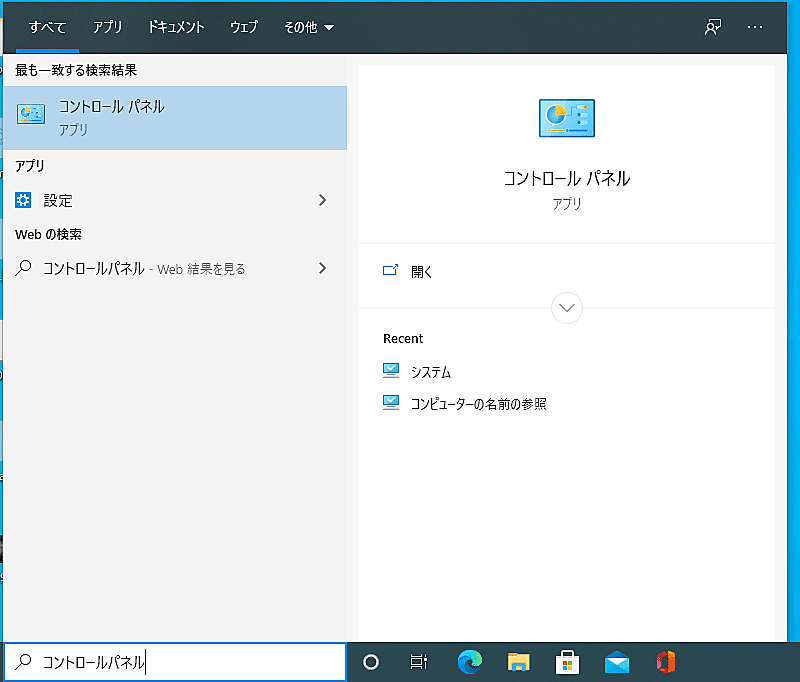Open Microsoft Edge from the taskbar
800x682 pixels.
pyautogui.click(x=470, y=661)
